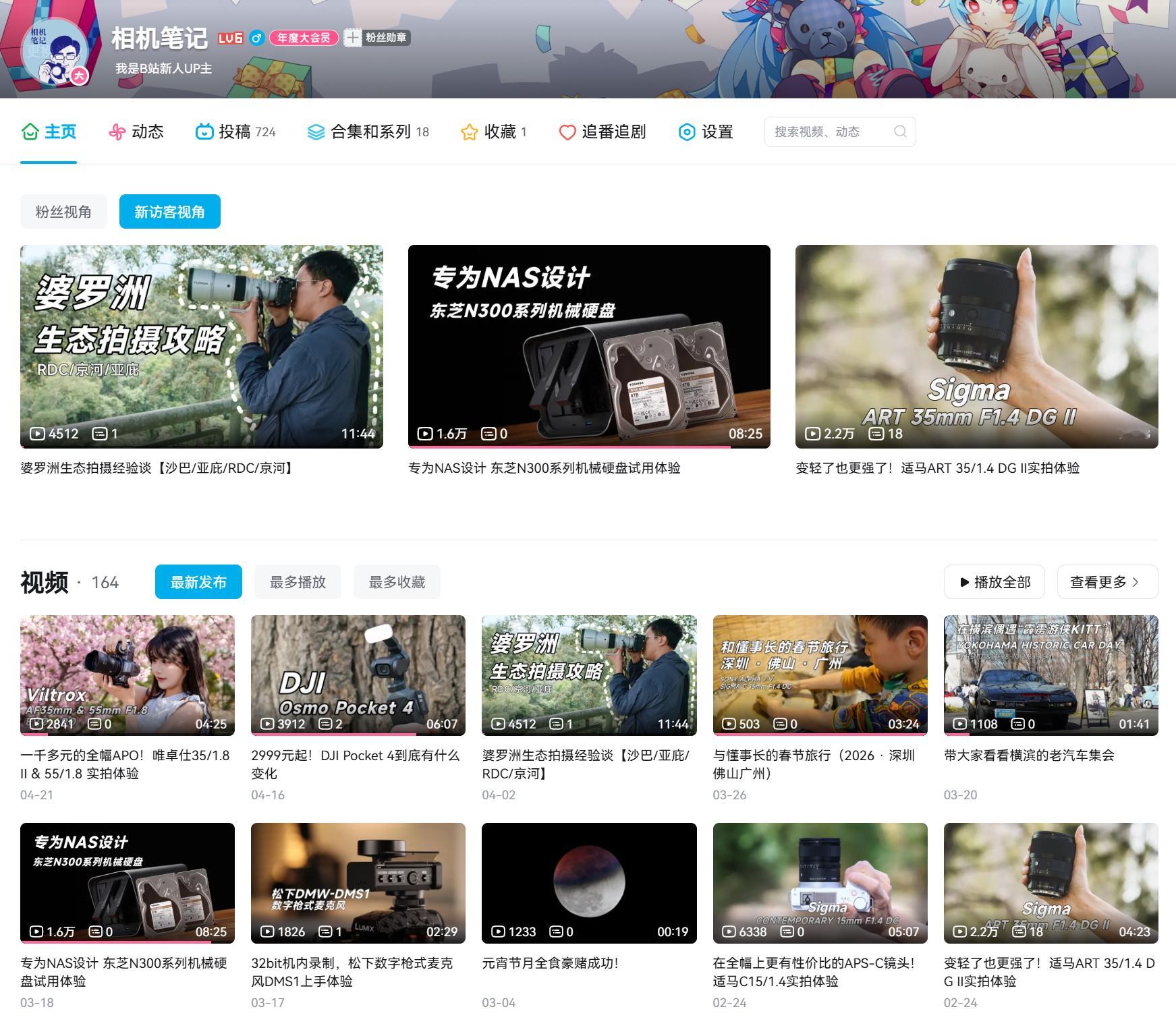
Task: Click bio text 我是B站新人UP主
Action: tap(164, 68)
